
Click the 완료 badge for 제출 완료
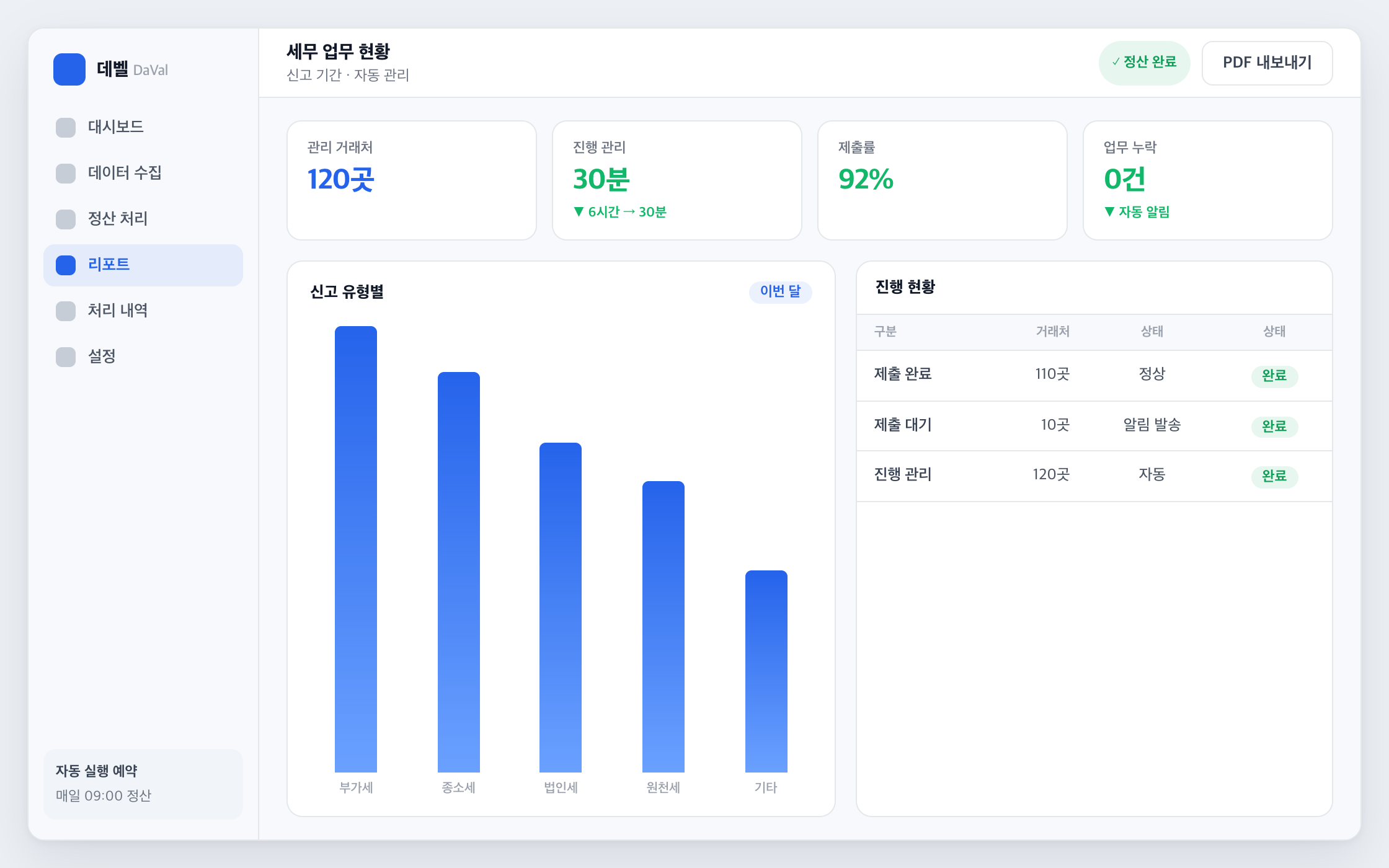[x=1274, y=376]
